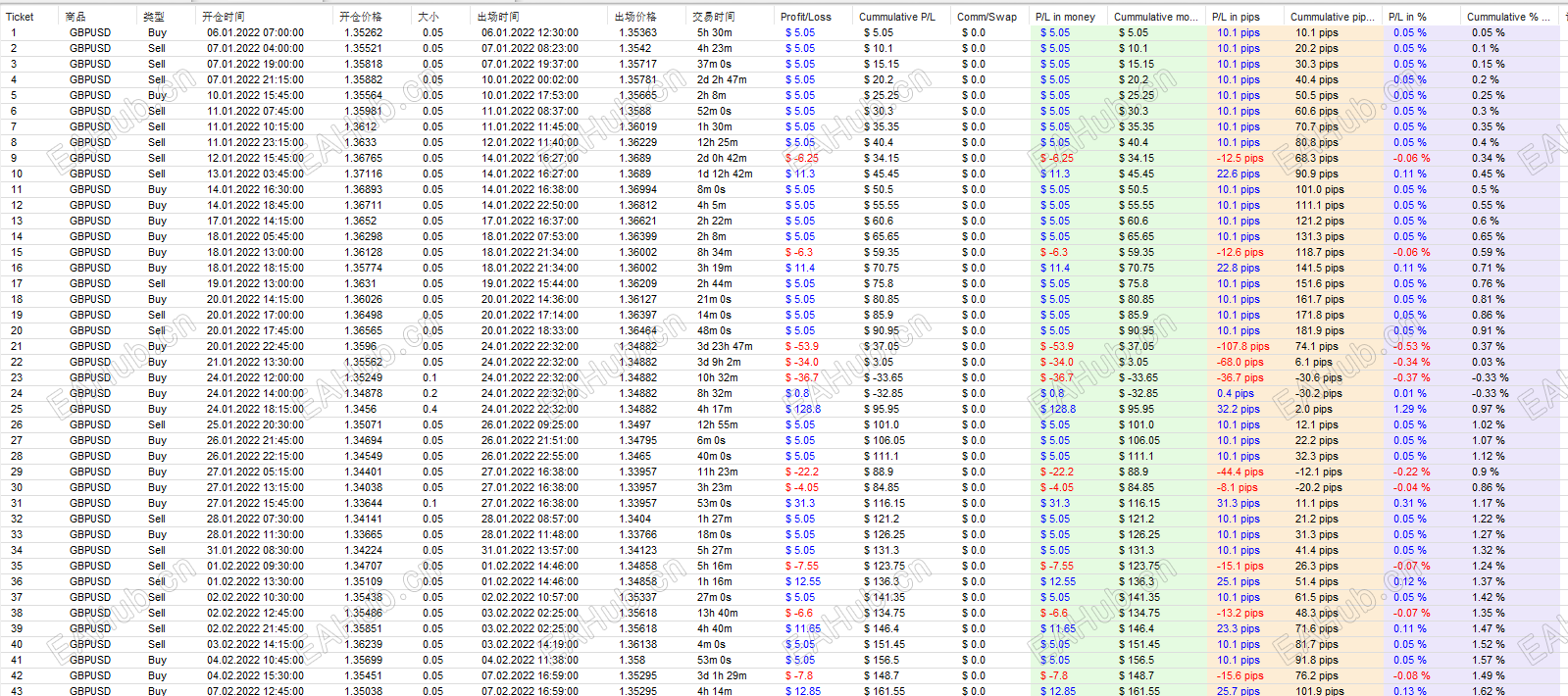Image resolution: width=1568 pixels, height=696 pixels.
Task: Select the 74.1 pips cumulative cell
Action: 1317,346
